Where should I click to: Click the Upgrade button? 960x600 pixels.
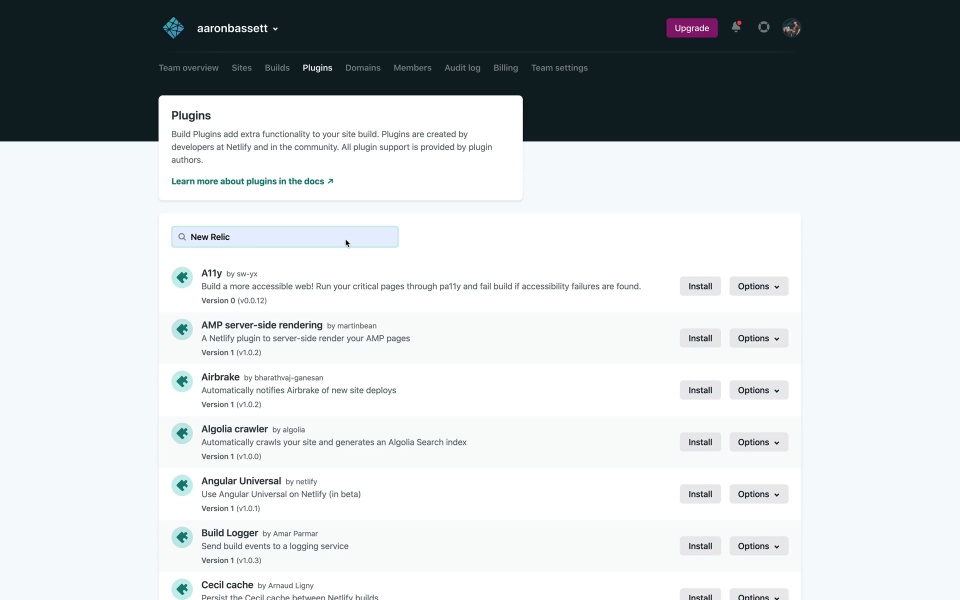tap(692, 28)
